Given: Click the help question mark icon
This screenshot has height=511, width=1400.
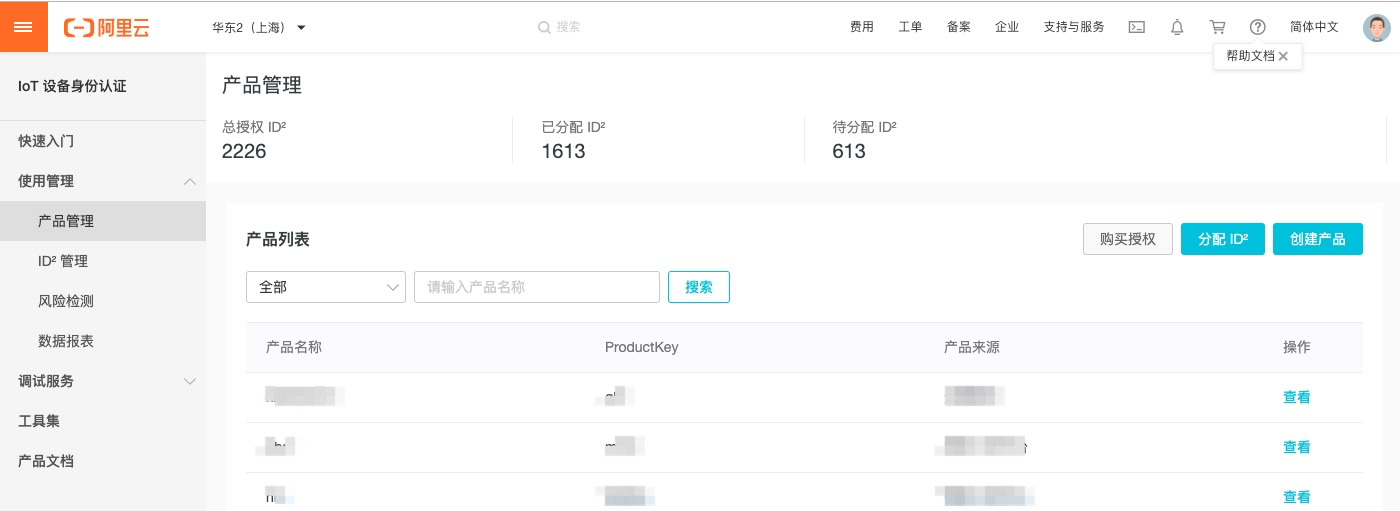Looking at the screenshot, I should click(x=1258, y=28).
